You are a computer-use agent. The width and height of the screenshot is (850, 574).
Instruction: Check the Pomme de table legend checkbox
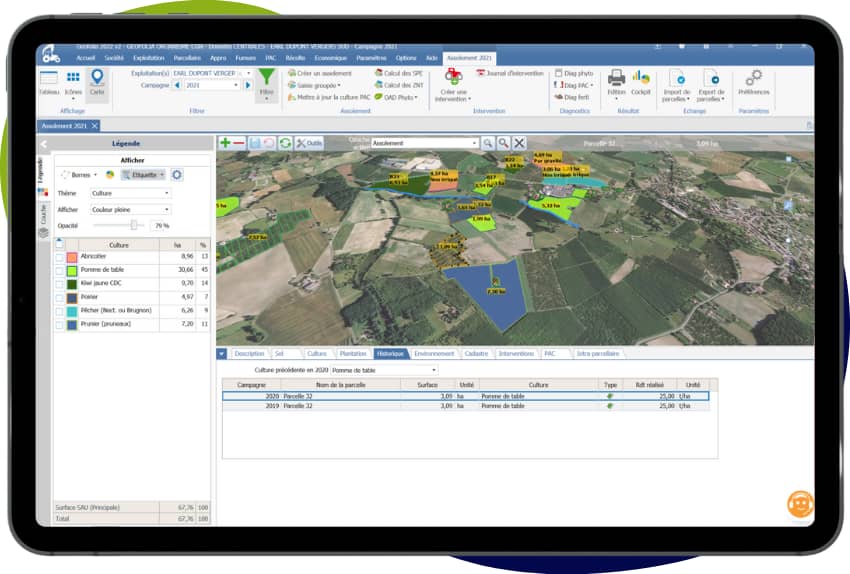60,270
